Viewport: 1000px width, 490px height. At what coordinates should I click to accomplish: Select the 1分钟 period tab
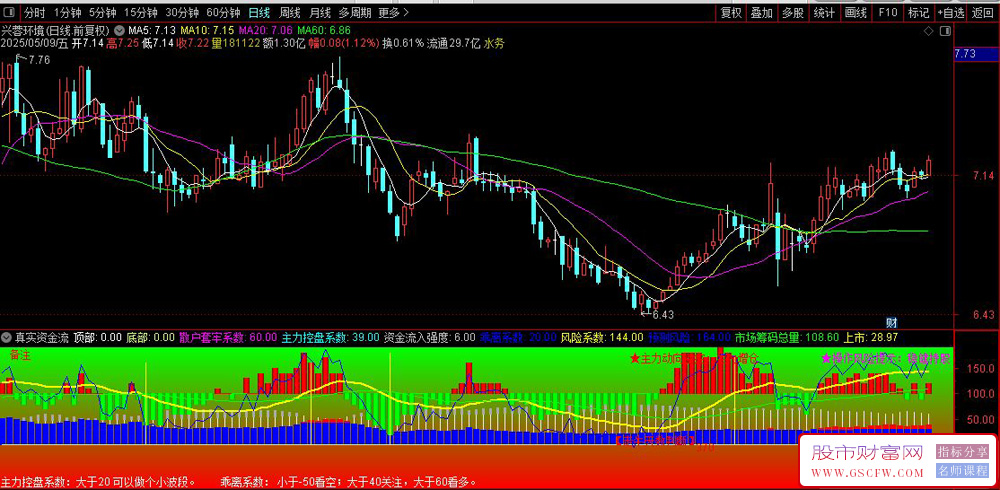[x=67, y=12]
